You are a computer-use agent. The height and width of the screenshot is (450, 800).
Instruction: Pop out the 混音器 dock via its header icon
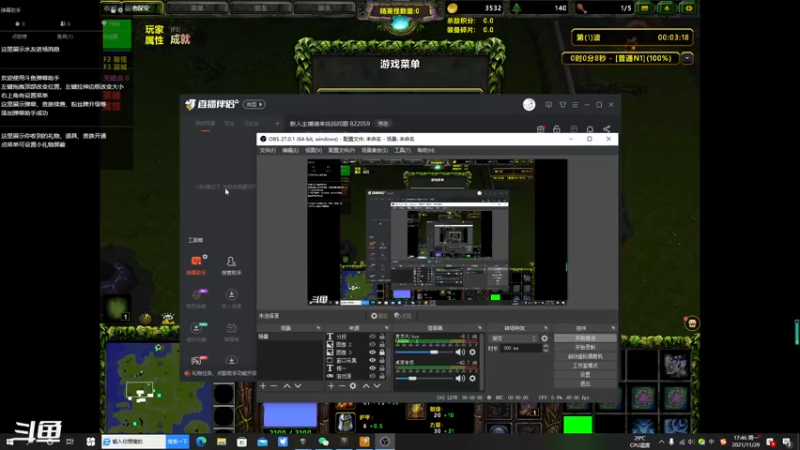[x=480, y=328]
